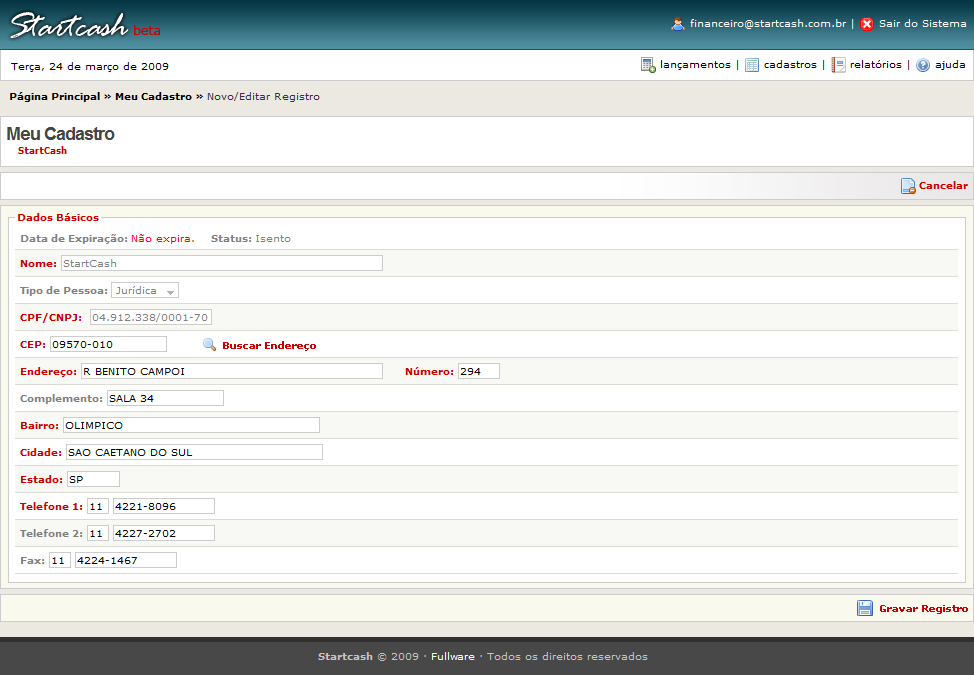
Task: Click the cadastros table icon
Action: coord(752,65)
